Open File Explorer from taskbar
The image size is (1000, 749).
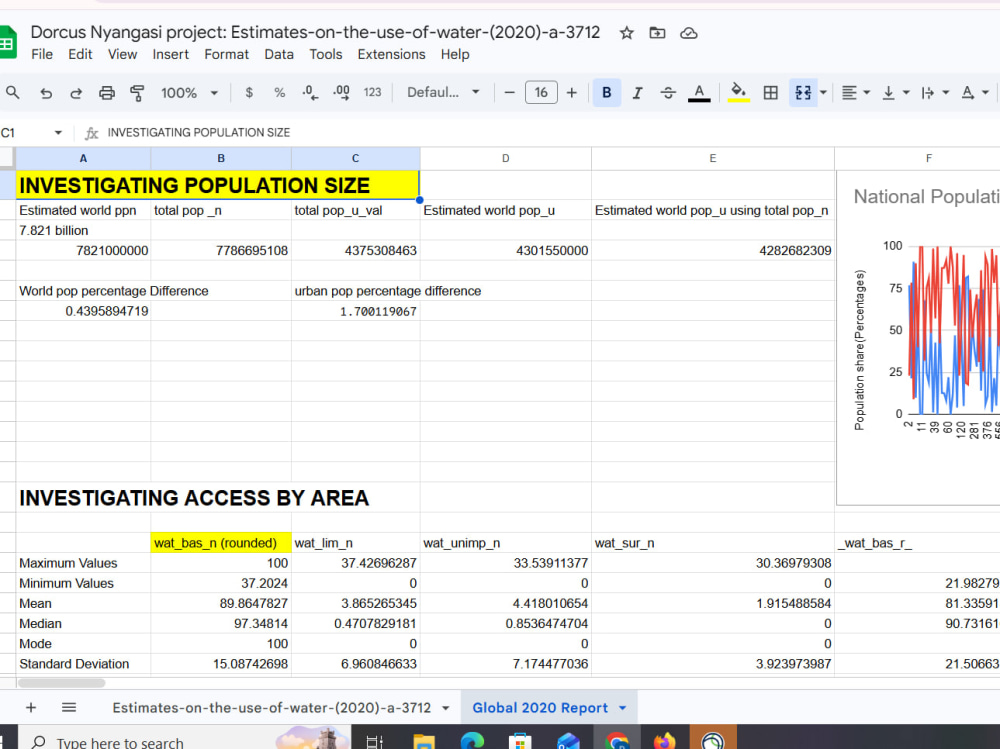(x=424, y=741)
